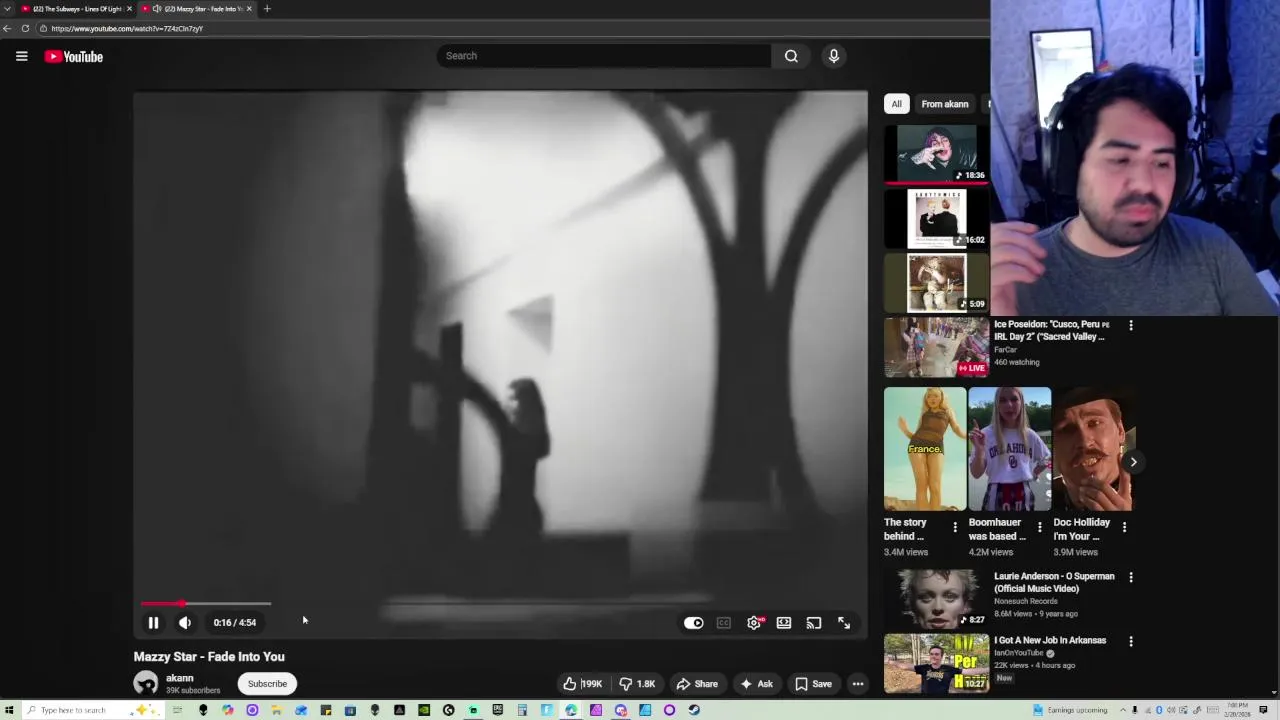
Task: Pause the Mazzy Star video
Action: [153, 622]
